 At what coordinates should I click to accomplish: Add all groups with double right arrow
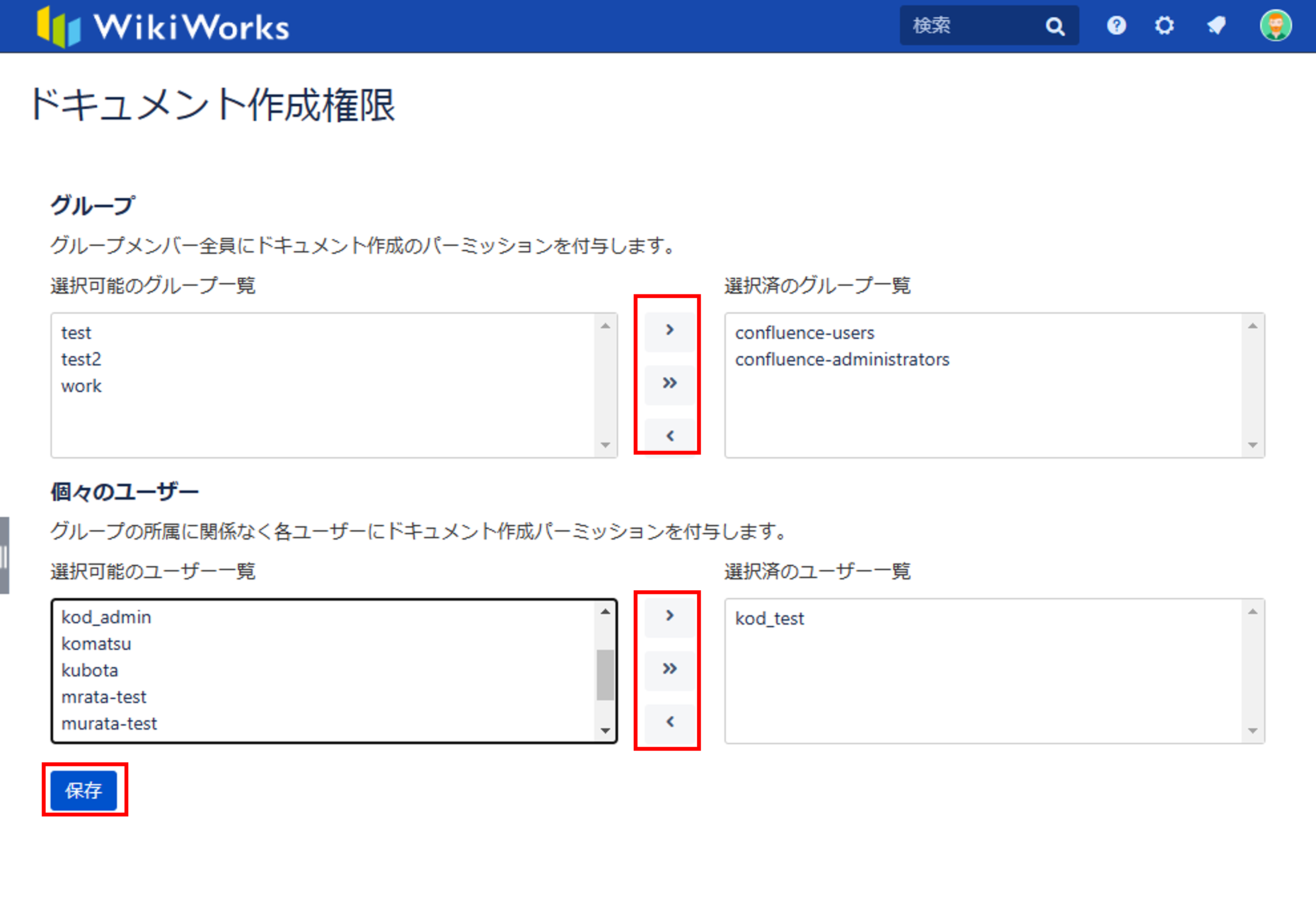point(670,383)
